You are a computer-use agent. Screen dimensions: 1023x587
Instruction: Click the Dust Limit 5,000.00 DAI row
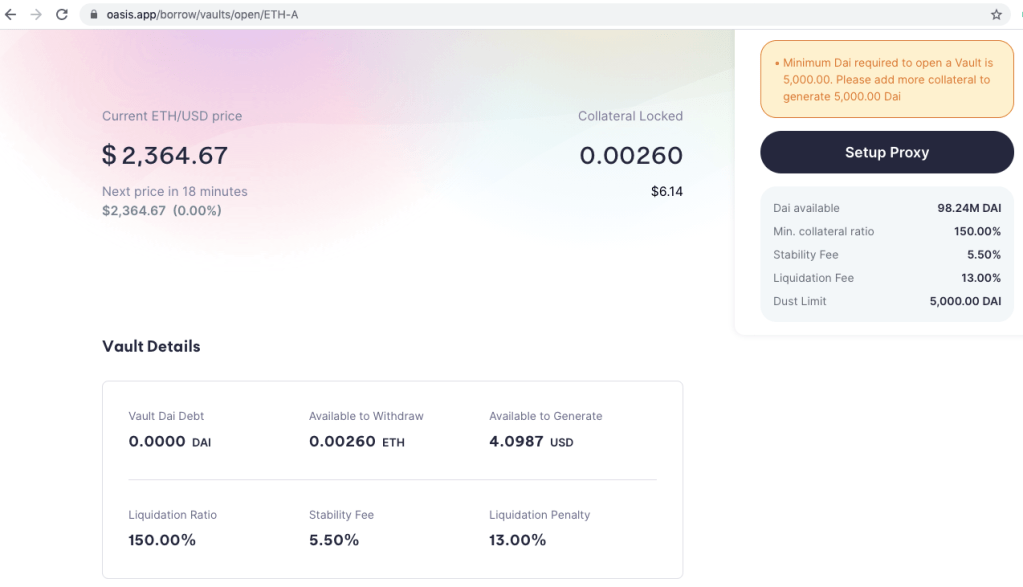click(x=886, y=301)
